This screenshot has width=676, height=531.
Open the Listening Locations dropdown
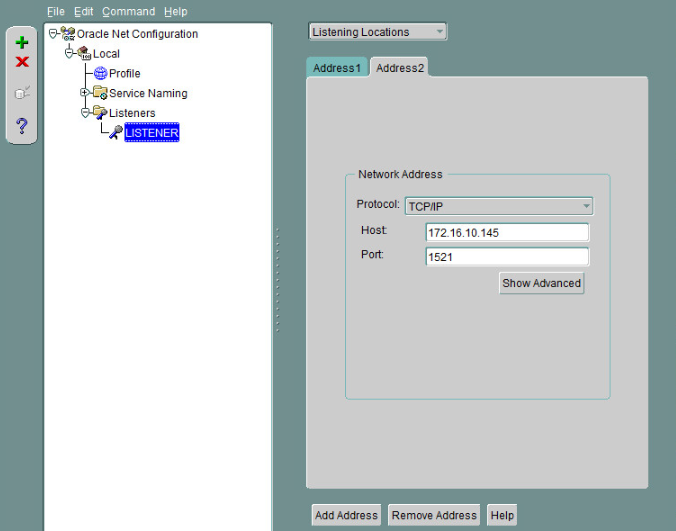pos(377,32)
